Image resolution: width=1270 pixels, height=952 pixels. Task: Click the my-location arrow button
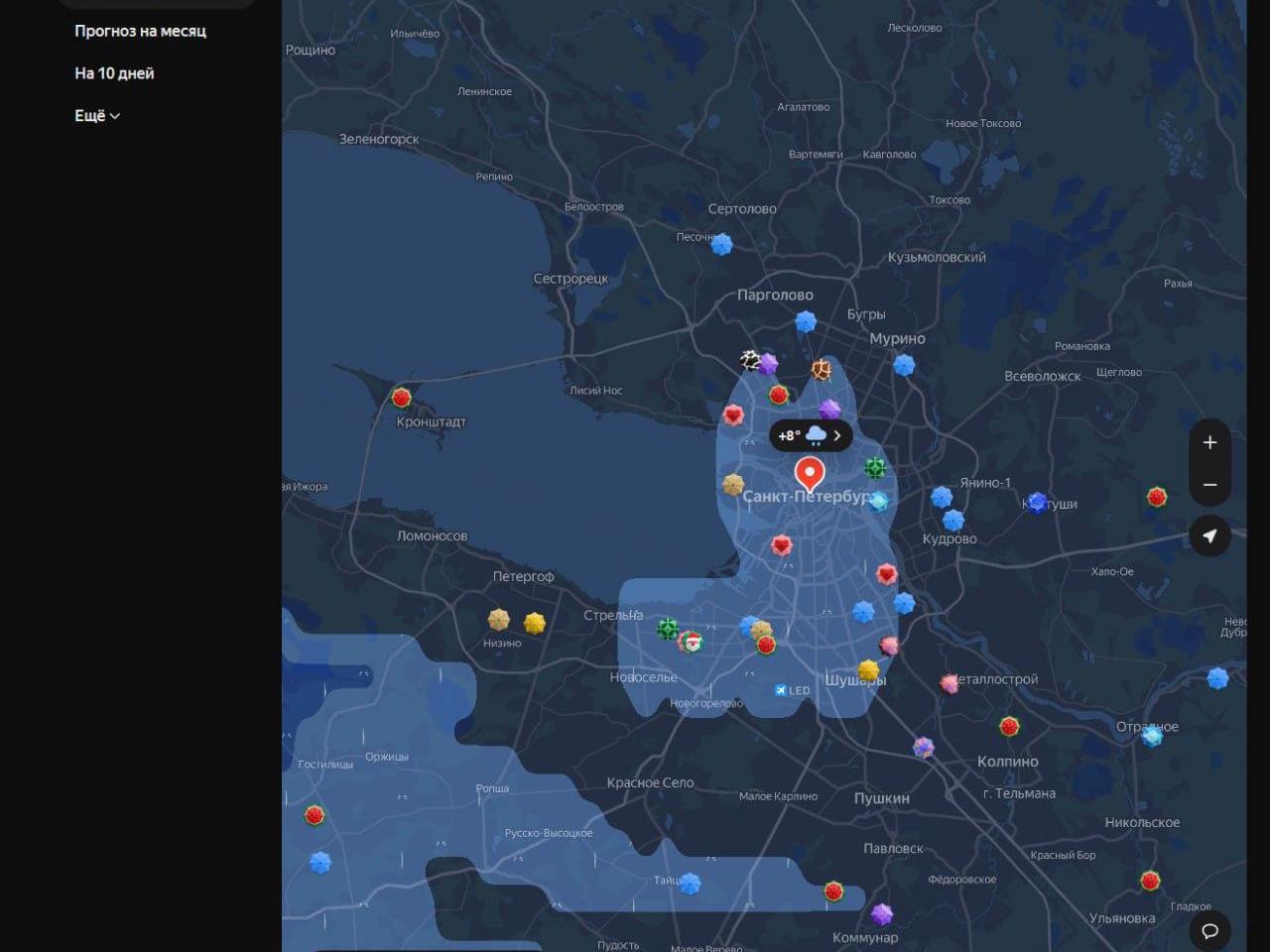pyautogui.click(x=1209, y=535)
